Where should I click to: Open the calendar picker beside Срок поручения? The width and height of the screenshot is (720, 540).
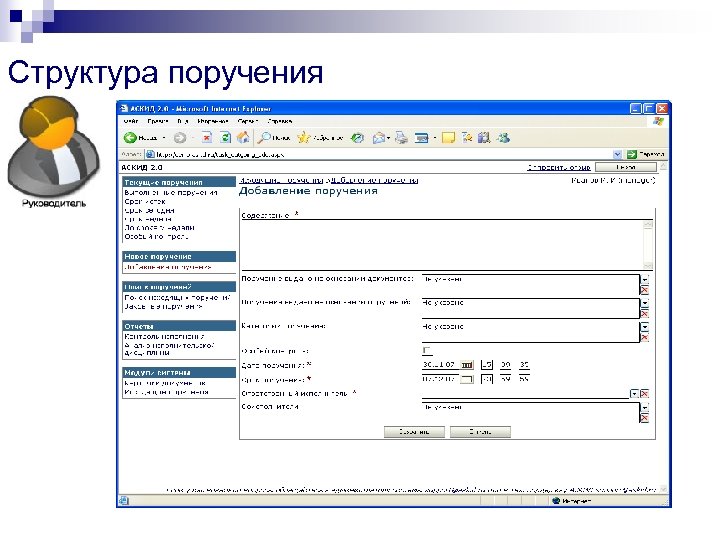pyautogui.click(x=467, y=379)
